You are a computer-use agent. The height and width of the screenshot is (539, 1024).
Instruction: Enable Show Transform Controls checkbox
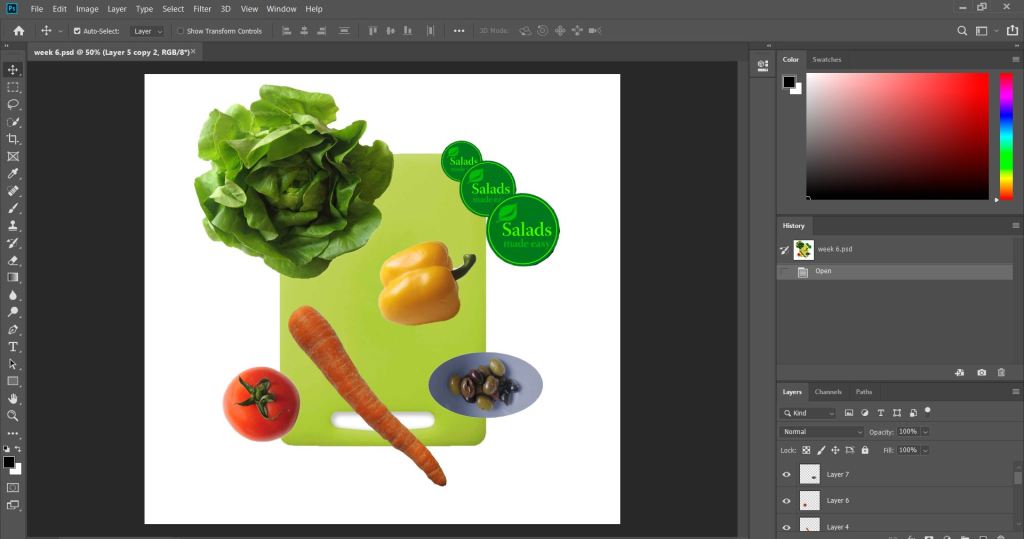coord(181,31)
